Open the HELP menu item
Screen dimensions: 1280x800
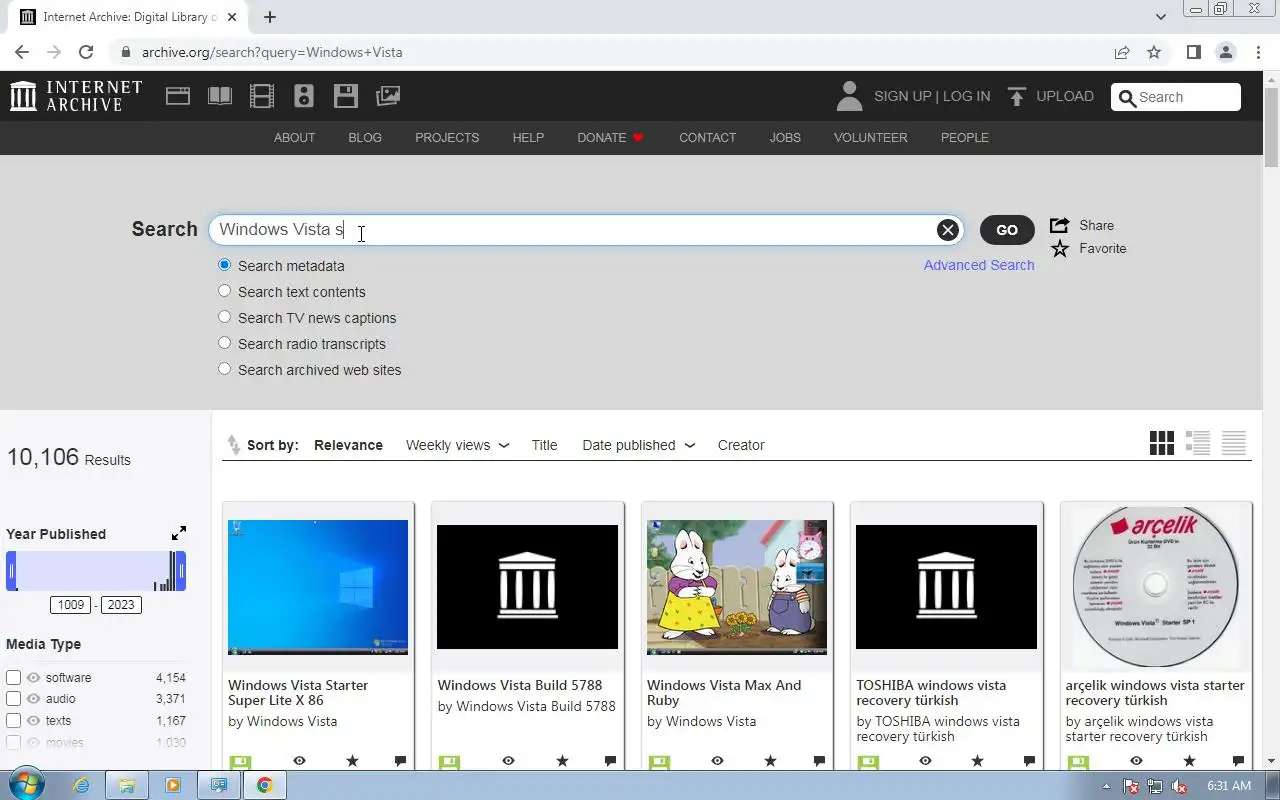click(528, 138)
